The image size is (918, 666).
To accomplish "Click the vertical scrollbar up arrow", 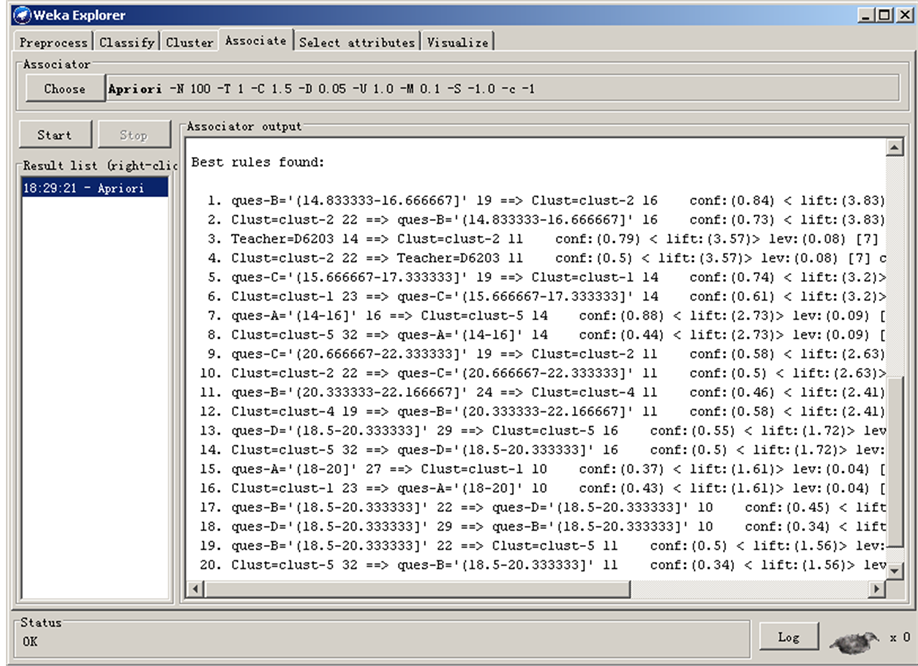I will pyautogui.click(x=894, y=148).
